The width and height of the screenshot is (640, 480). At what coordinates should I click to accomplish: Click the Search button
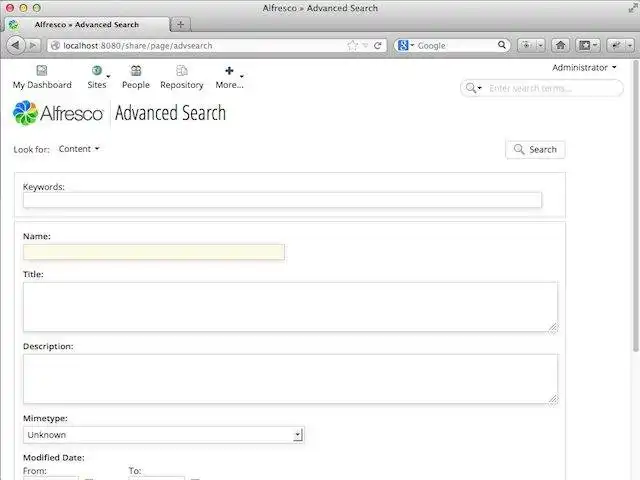535,149
